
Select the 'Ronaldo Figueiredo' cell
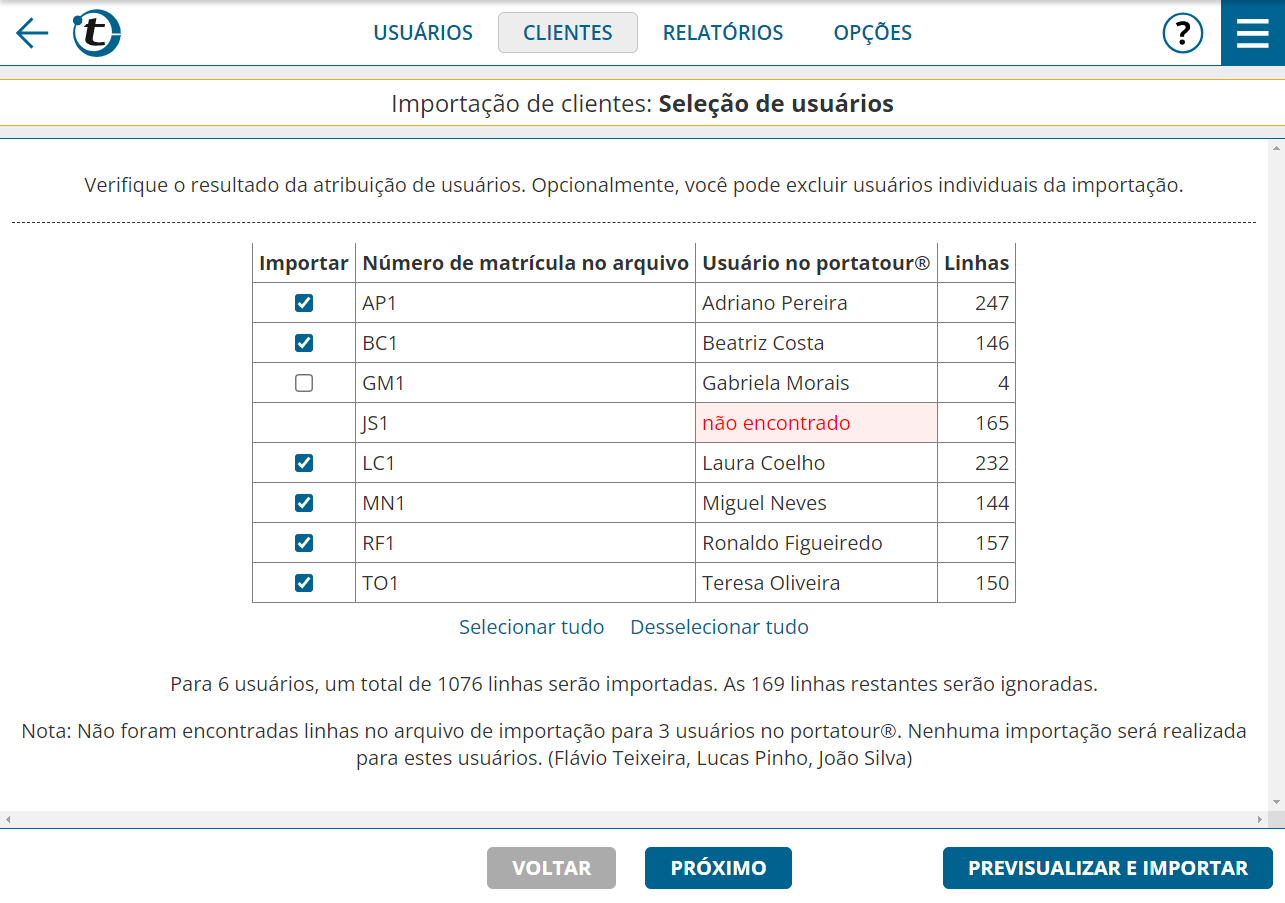pos(816,543)
